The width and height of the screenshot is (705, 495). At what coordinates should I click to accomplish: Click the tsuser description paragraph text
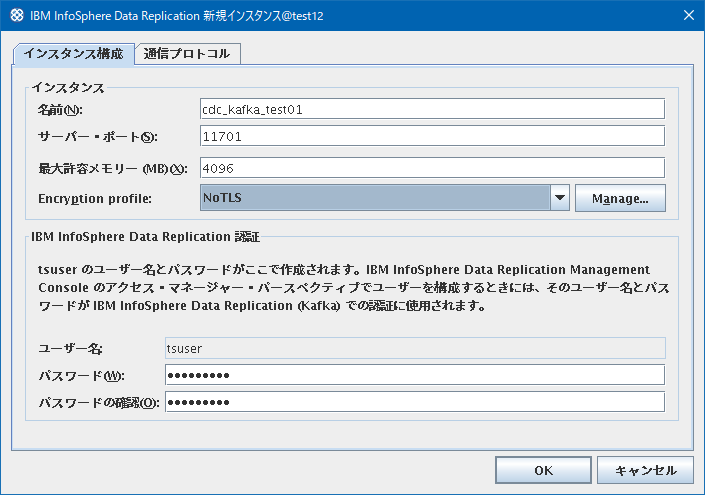(354, 288)
